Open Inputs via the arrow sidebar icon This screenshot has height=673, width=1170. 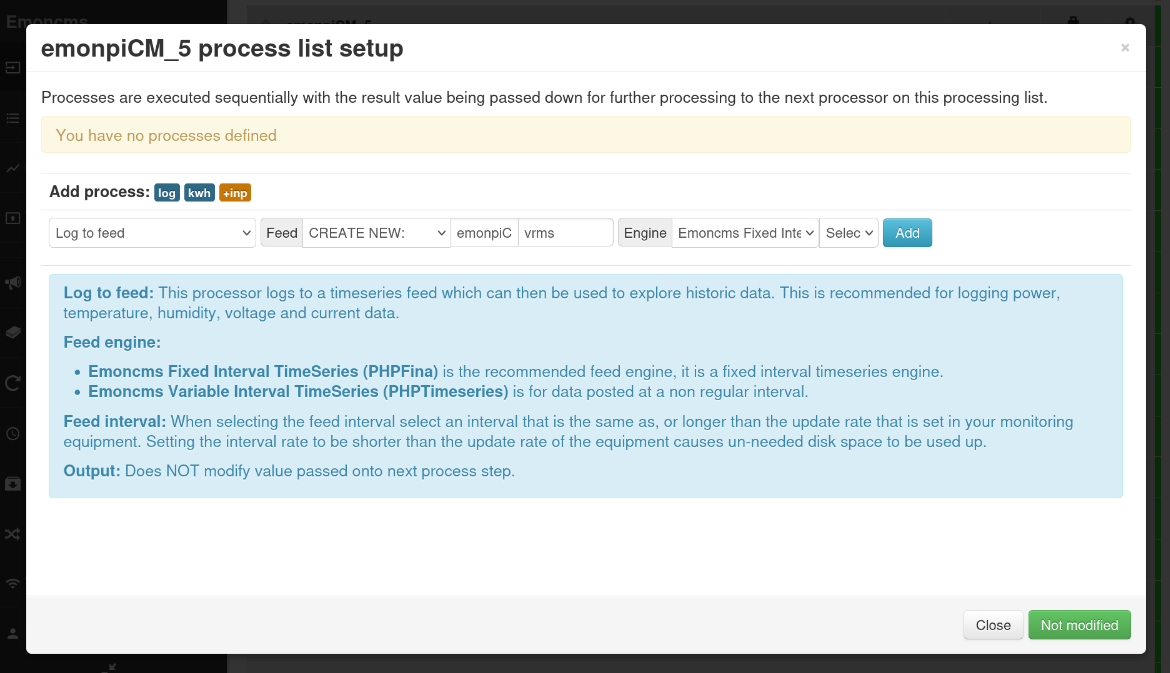click(x=12, y=68)
